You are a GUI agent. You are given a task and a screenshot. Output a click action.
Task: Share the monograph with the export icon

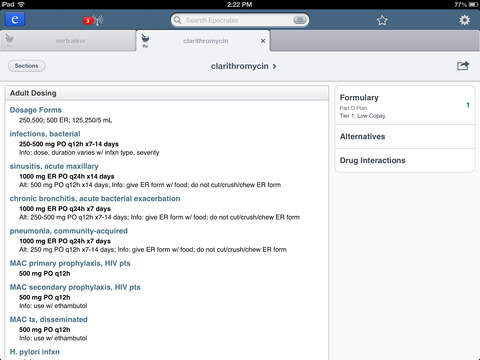(463, 66)
